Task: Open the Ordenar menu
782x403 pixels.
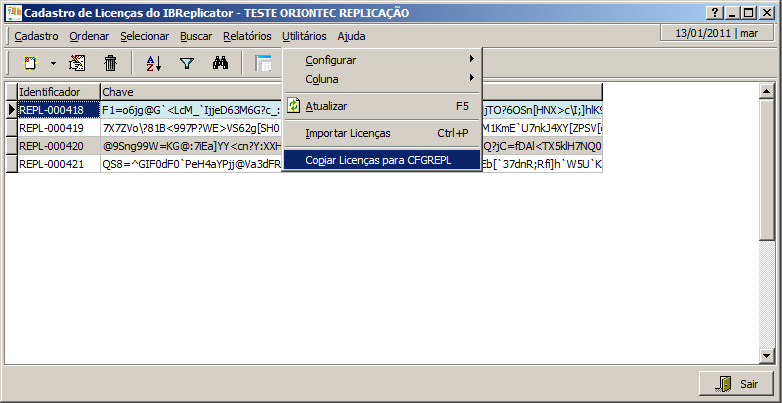Action: click(x=89, y=36)
